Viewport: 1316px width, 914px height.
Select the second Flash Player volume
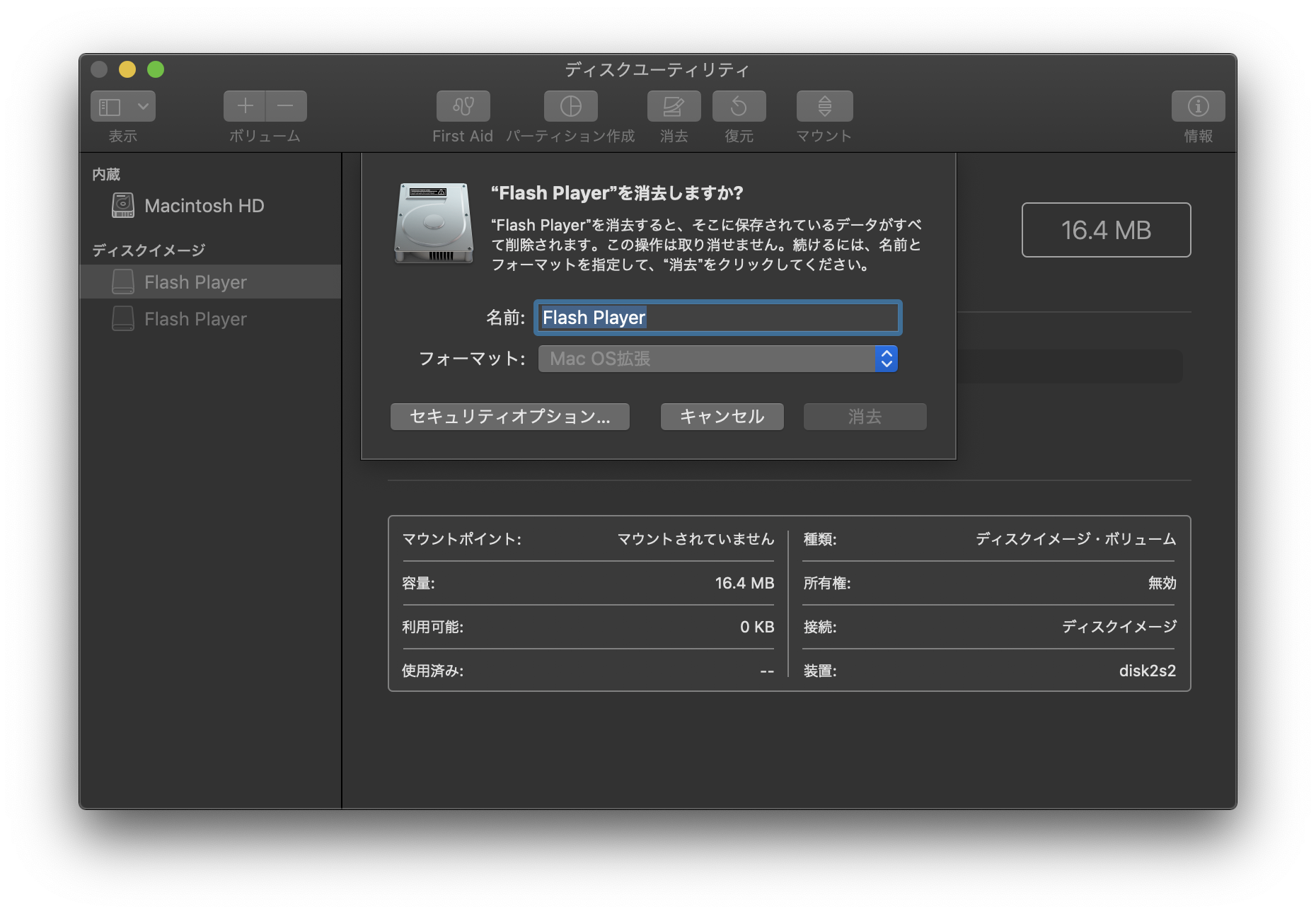click(195, 319)
